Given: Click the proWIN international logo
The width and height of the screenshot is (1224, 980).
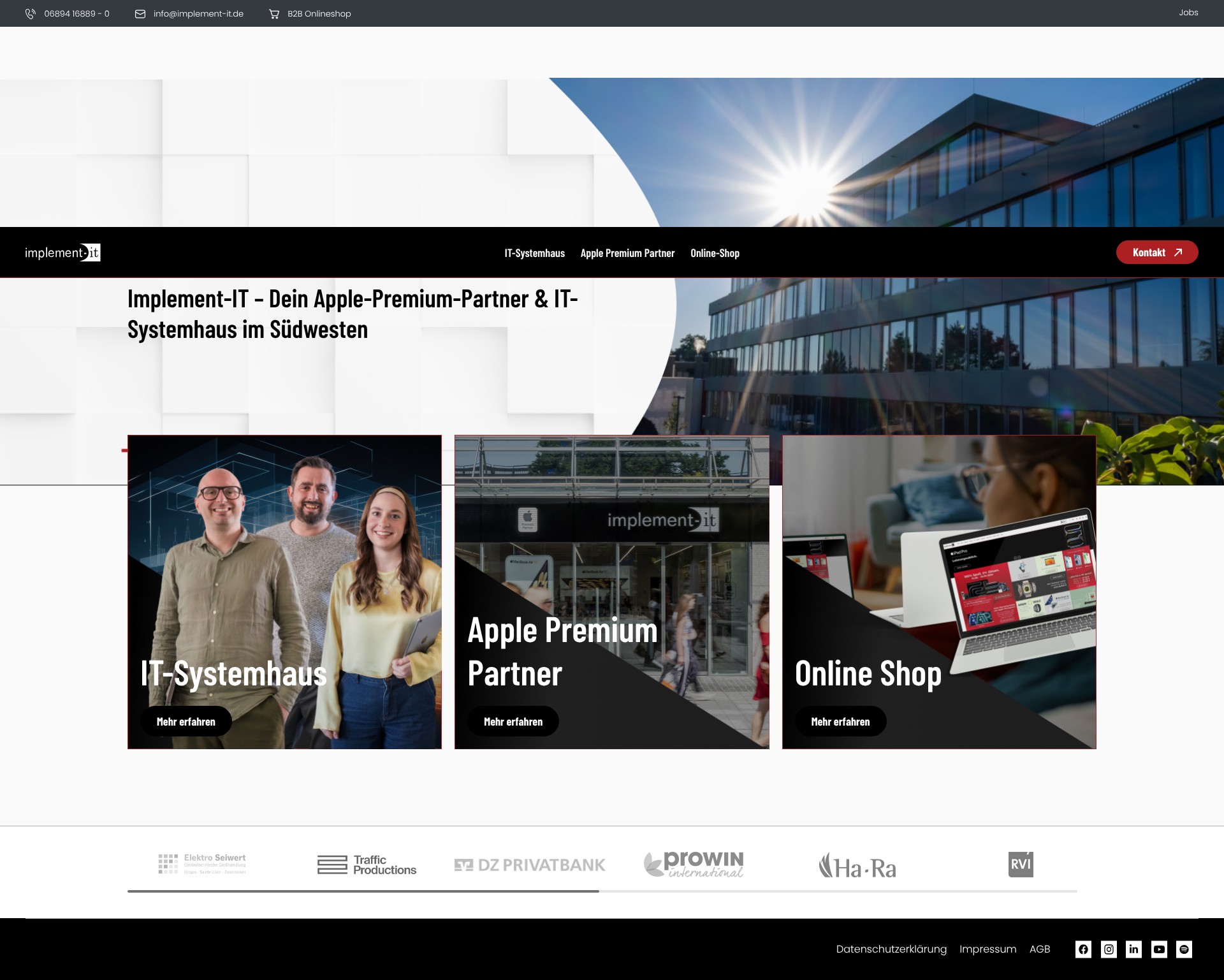Looking at the screenshot, I should point(694,864).
